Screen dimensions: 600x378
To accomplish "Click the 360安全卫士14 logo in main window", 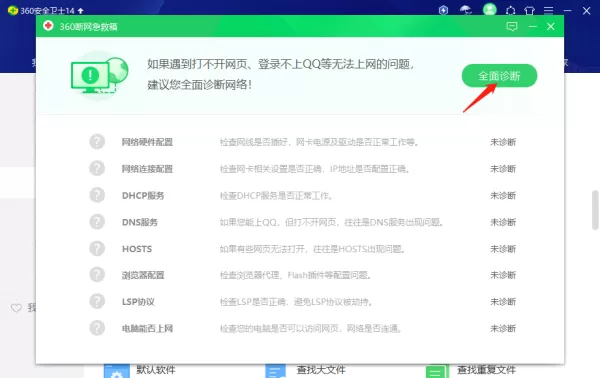I will [x=13, y=10].
